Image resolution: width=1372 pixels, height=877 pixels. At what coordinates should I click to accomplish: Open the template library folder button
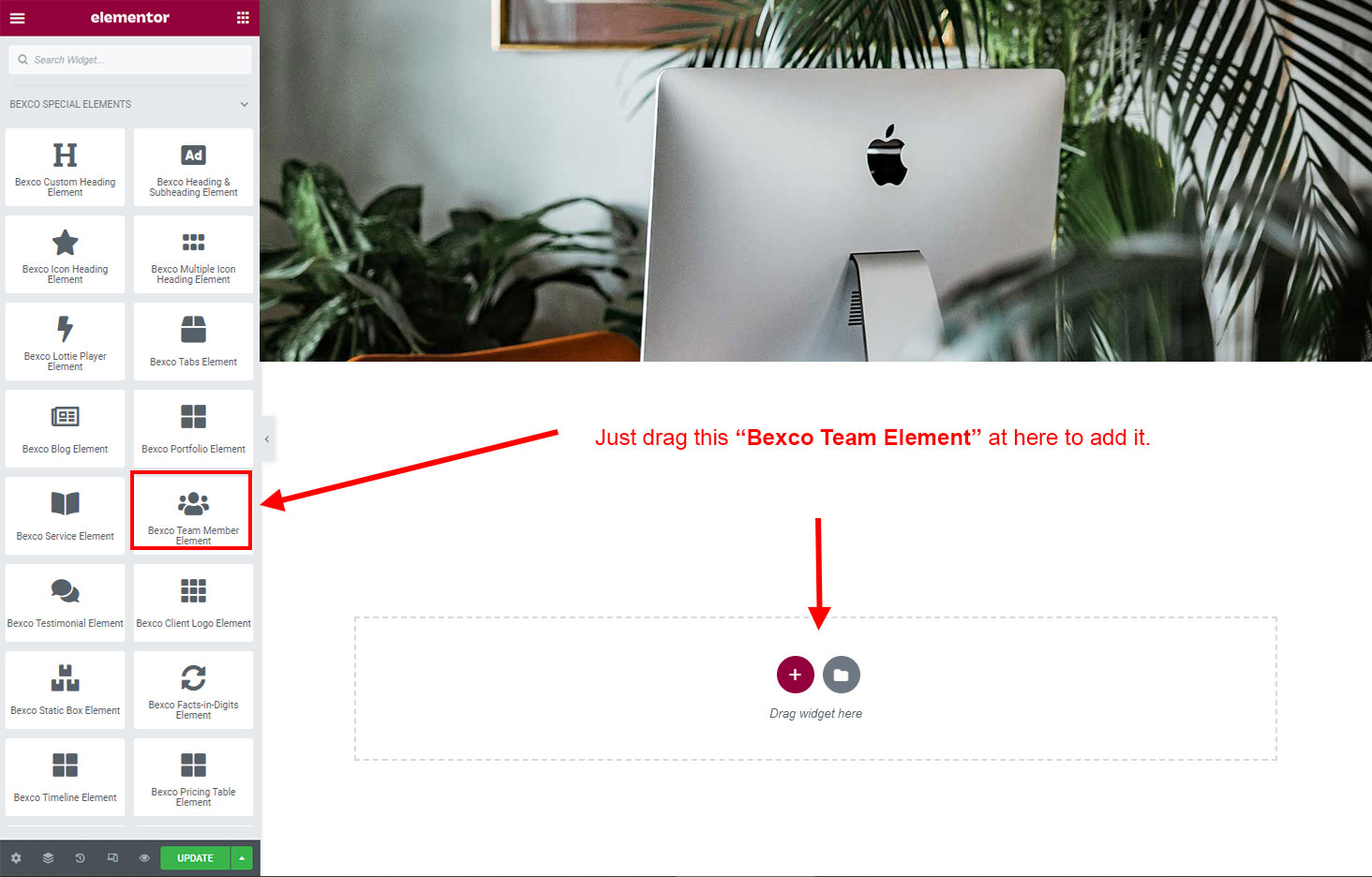[x=841, y=675]
